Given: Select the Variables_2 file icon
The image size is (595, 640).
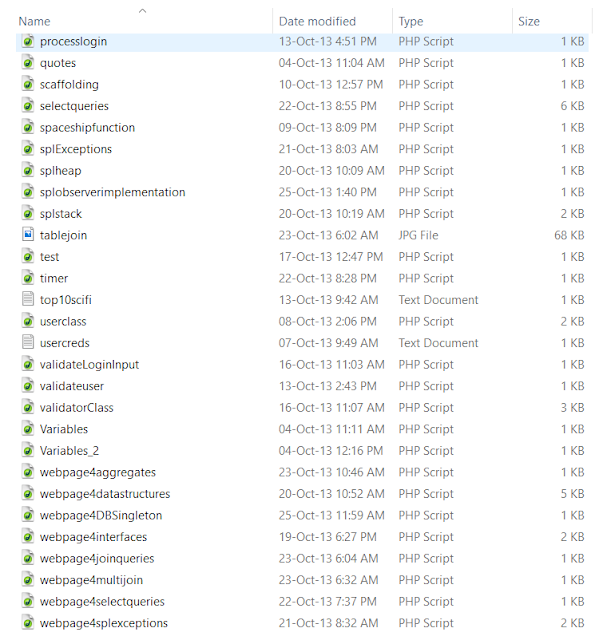Looking at the screenshot, I should [x=28, y=451].
